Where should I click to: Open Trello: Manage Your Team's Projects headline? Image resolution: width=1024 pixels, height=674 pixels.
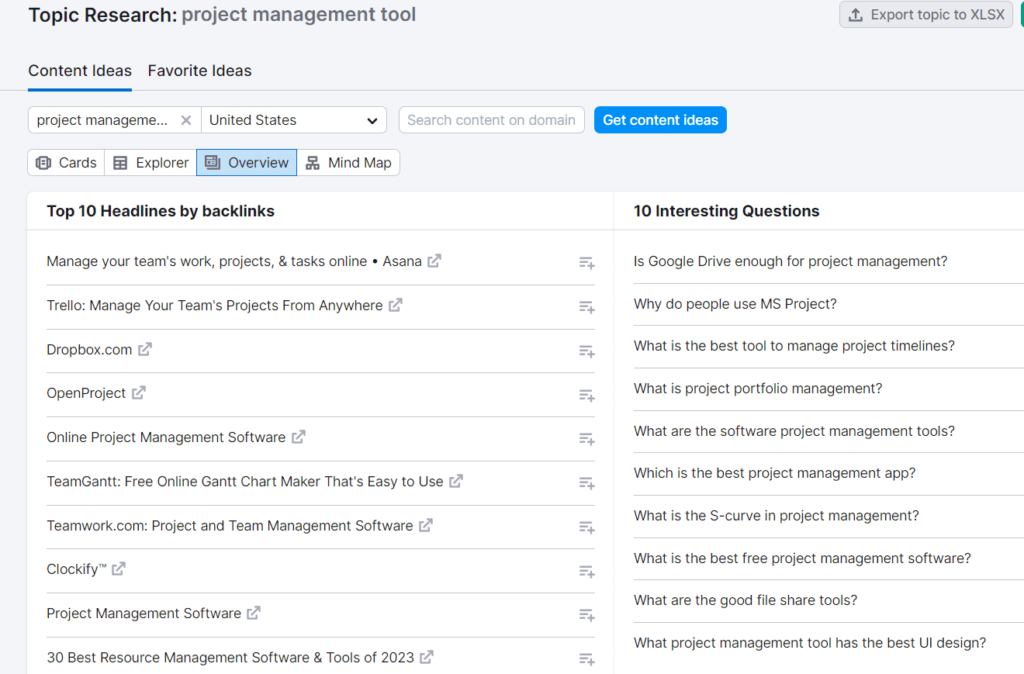pyautogui.click(x=214, y=306)
